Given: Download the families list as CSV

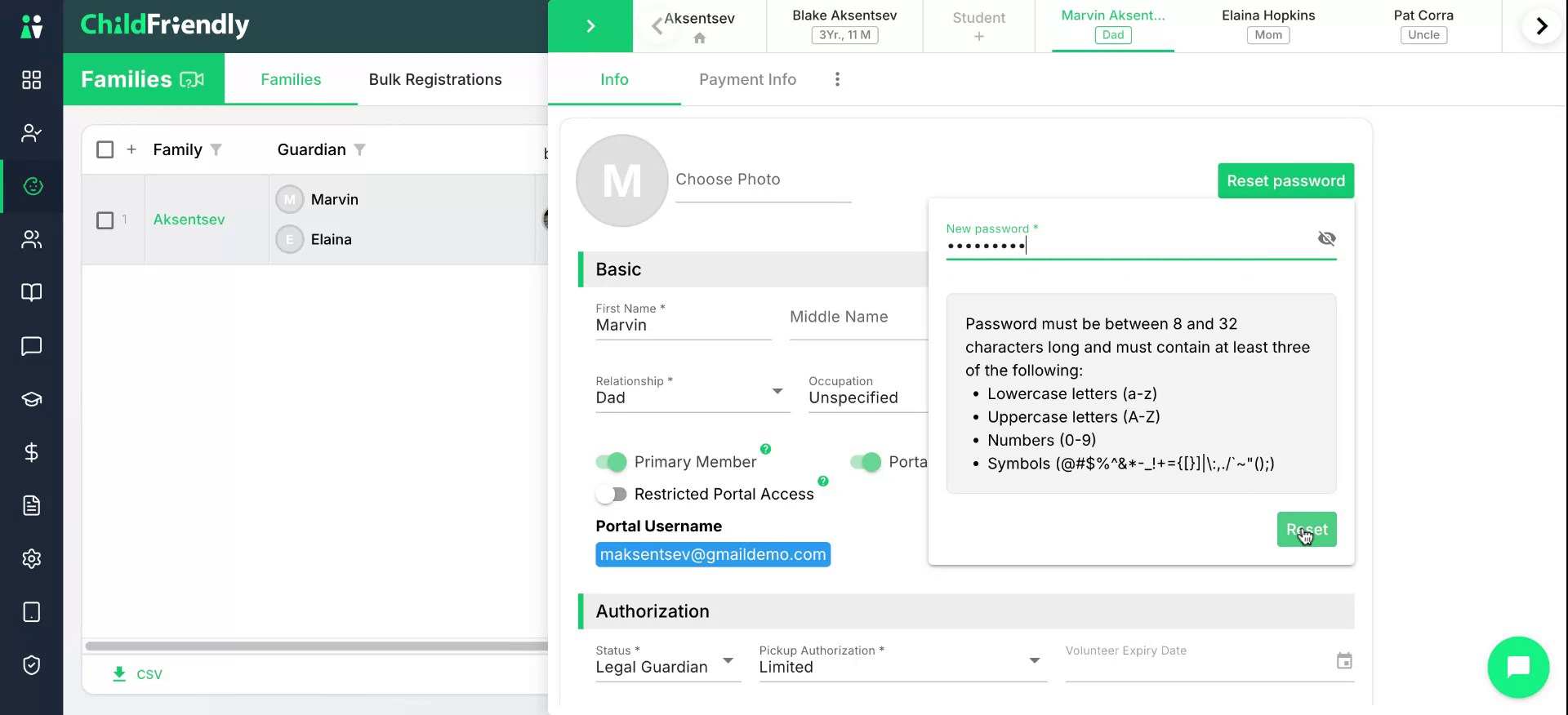Looking at the screenshot, I should 137,674.
